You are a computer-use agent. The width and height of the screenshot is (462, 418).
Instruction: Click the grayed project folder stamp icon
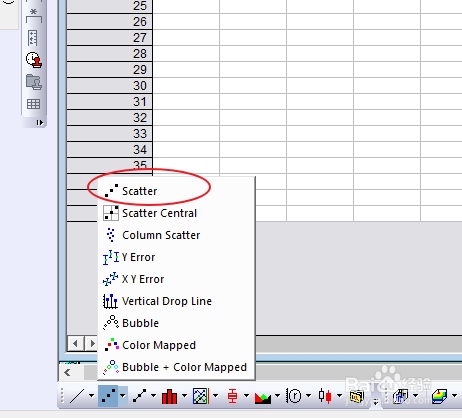click(x=34, y=82)
